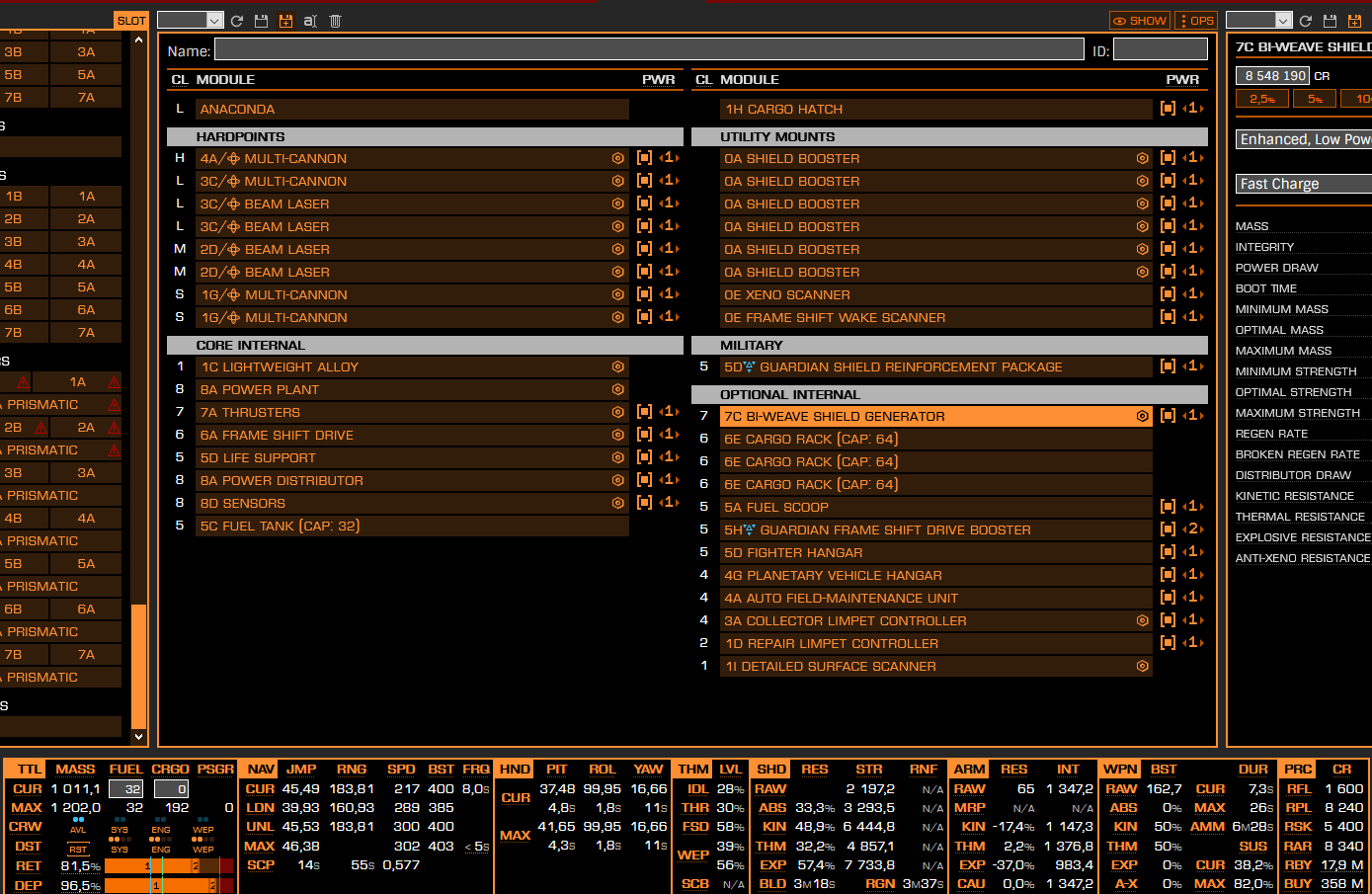Open the Enhanced, Low Power blueprint dropdown
This screenshot has height=894, width=1372.
click(x=1304, y=139)
